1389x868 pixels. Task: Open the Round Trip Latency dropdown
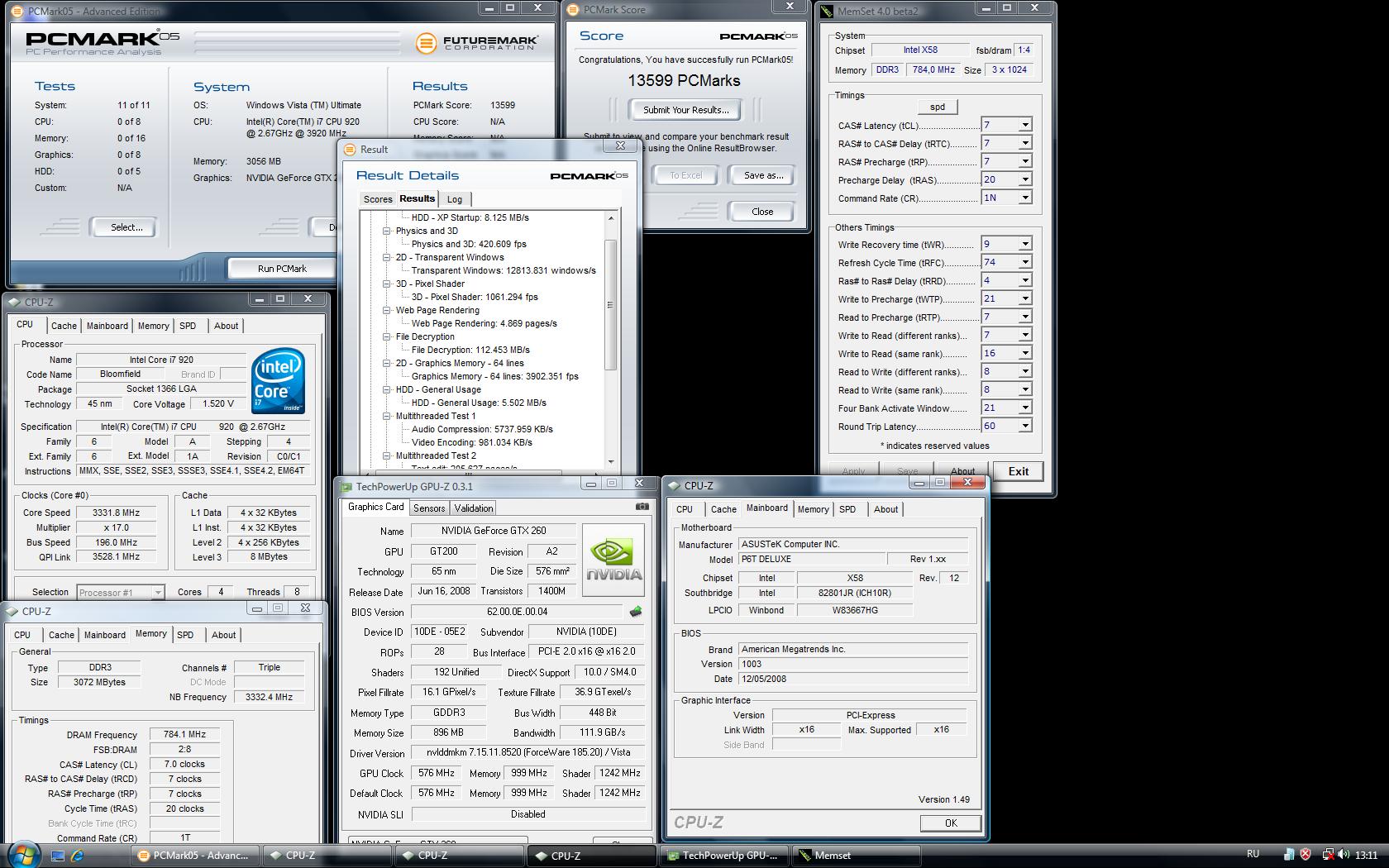pos(1024,426)
